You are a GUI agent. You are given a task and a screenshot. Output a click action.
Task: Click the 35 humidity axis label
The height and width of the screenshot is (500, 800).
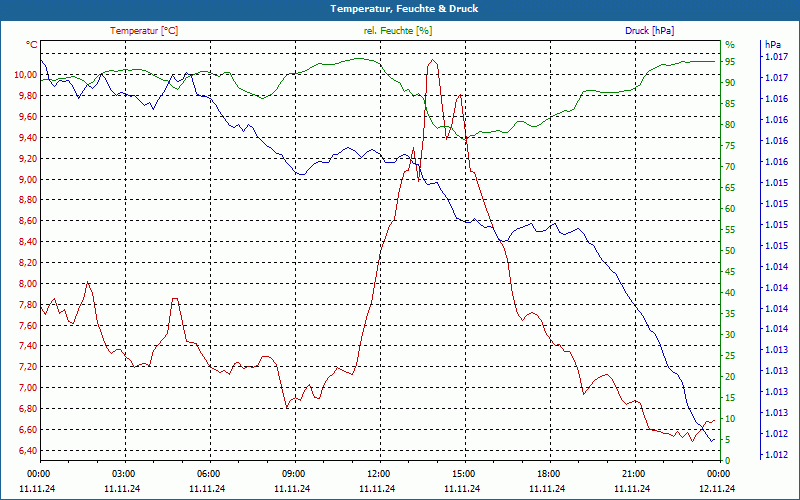[x=730, y=314]
